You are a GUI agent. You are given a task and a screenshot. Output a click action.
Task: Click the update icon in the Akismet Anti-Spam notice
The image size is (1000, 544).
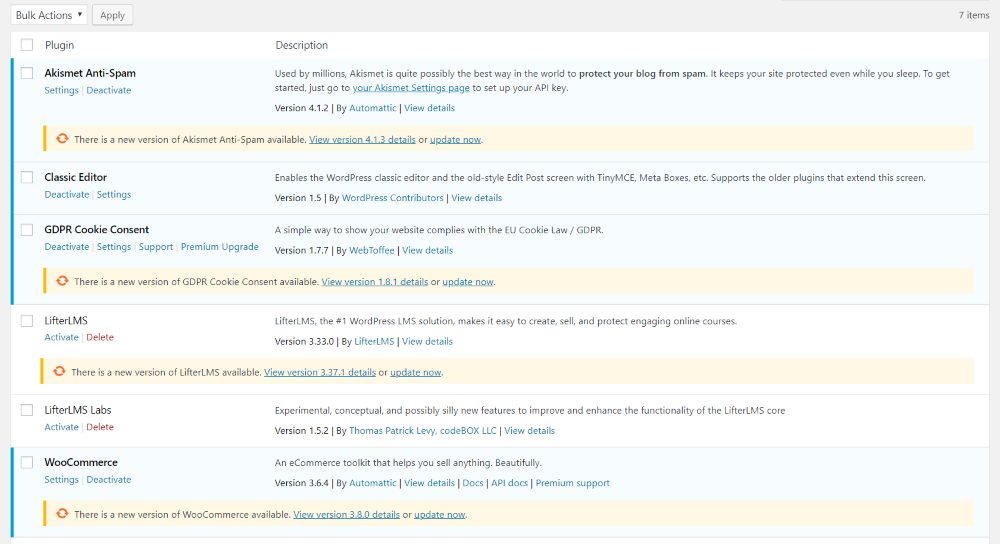click(62, 138)
